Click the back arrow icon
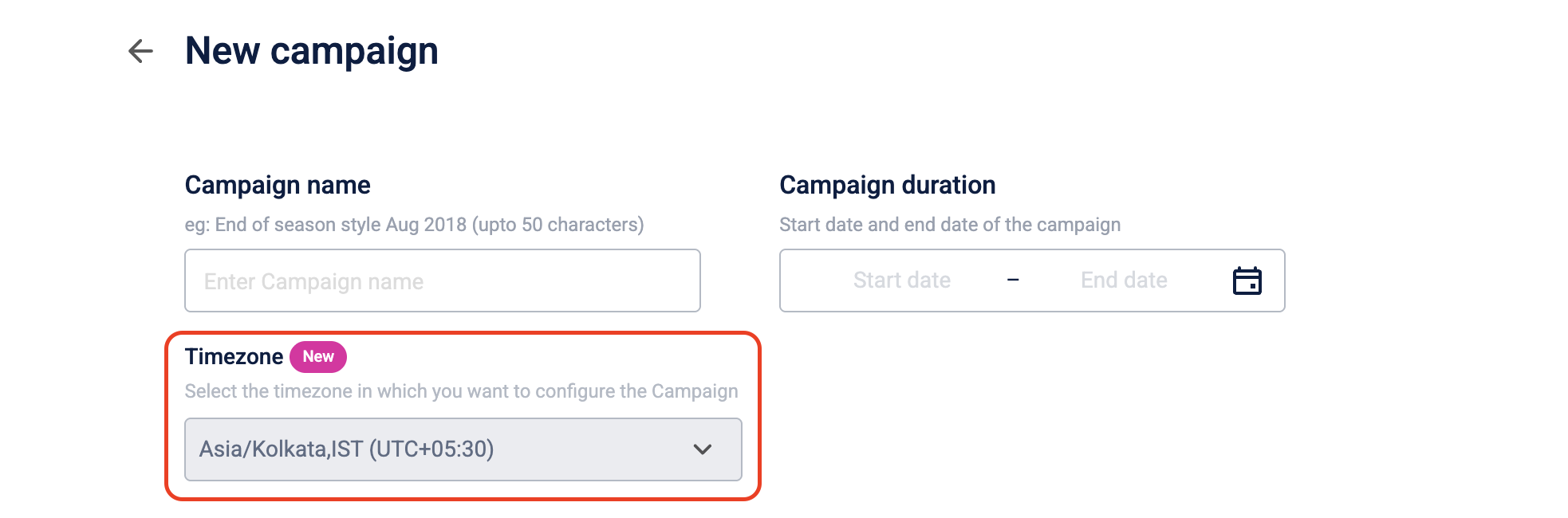The height and width of the screenshot is (518, 1568). coord(140,51)
